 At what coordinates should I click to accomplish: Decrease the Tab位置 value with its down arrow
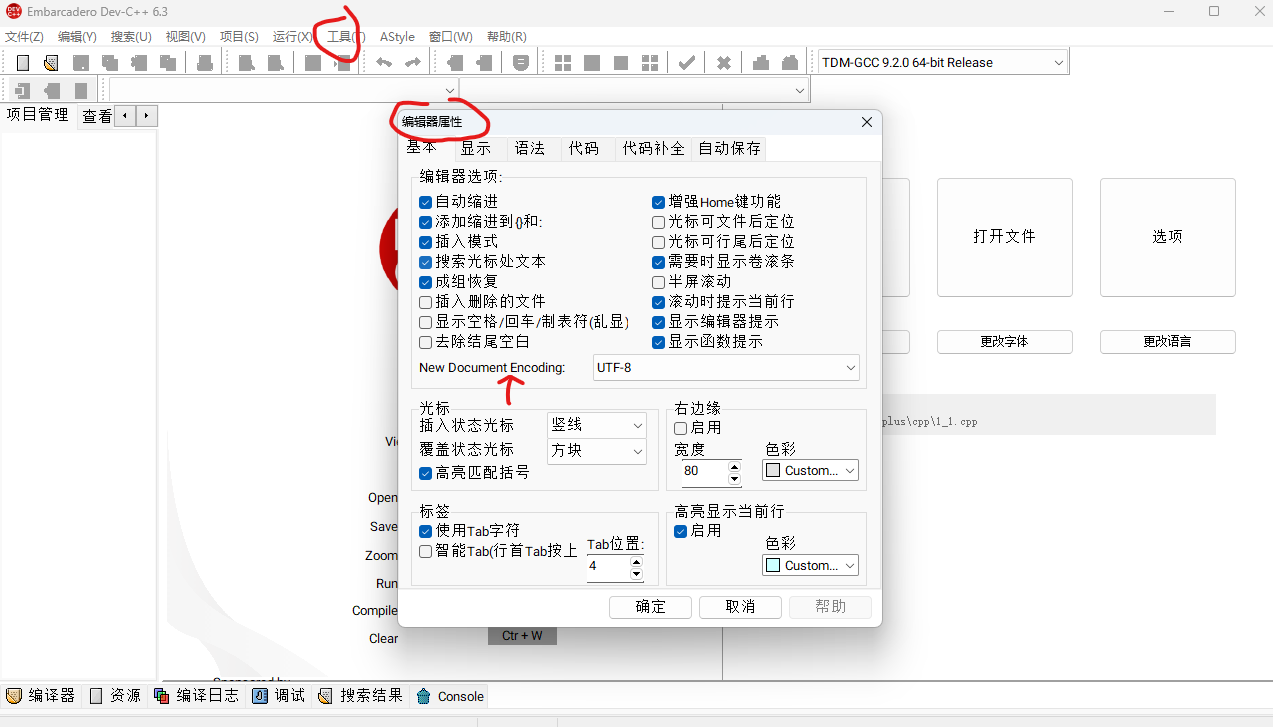(x=636, y=573)
